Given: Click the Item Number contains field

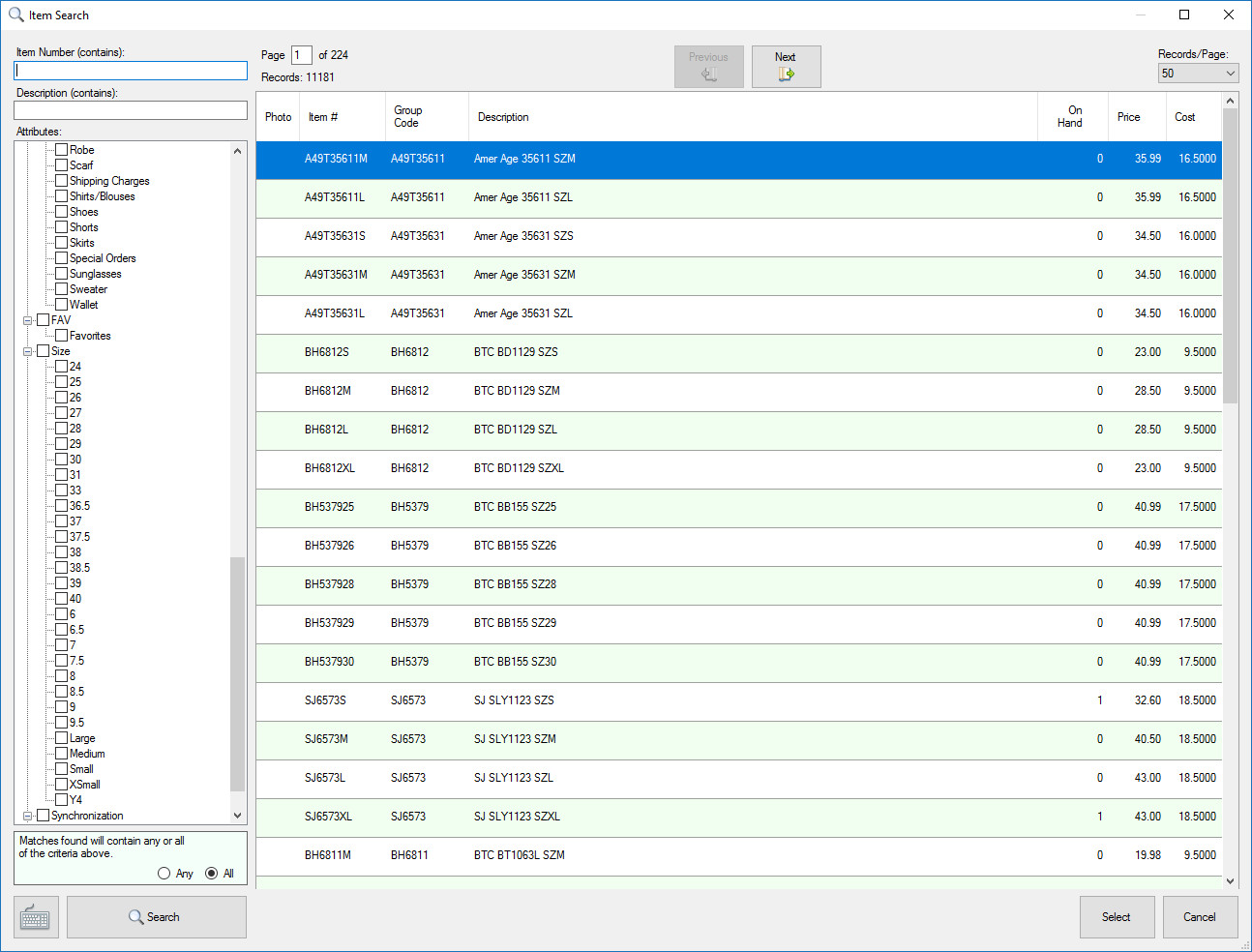Looking at the screenshot, I should tap(131, 71).
